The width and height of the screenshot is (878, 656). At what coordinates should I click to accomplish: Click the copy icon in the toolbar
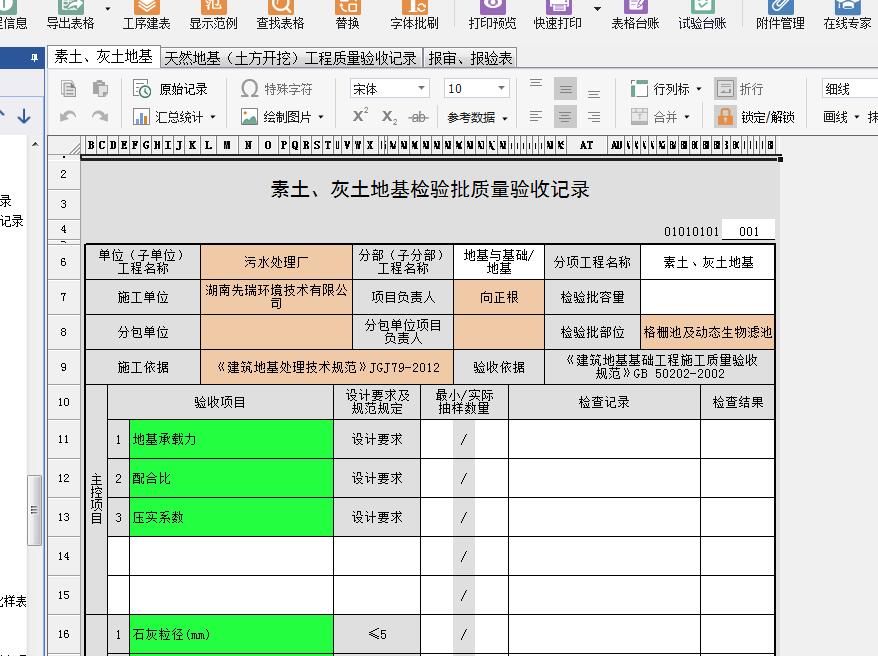69,89
